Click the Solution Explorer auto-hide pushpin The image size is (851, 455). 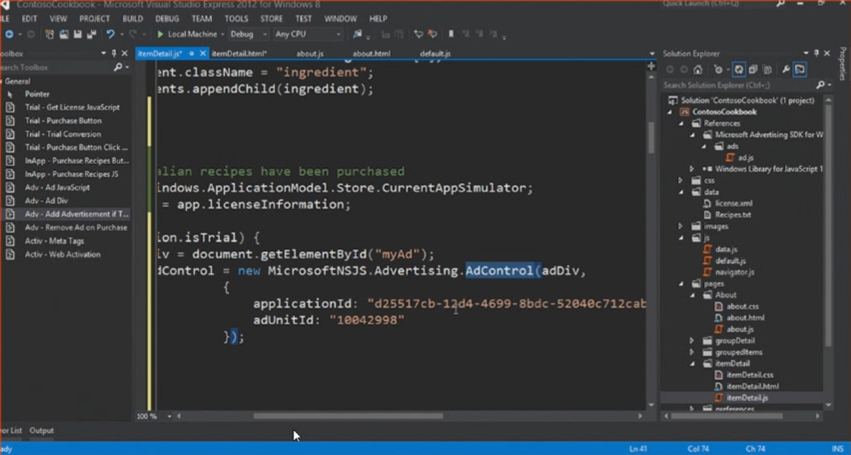pos(816,53)
